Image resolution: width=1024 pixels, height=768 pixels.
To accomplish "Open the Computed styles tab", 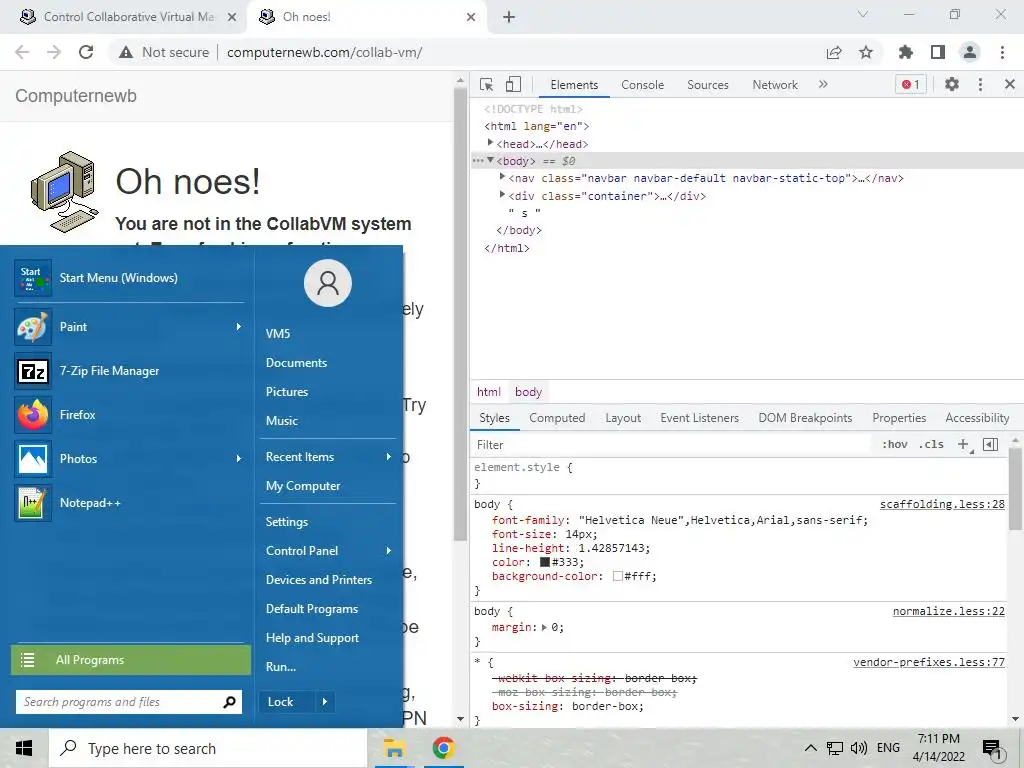I will coord(557,418).
